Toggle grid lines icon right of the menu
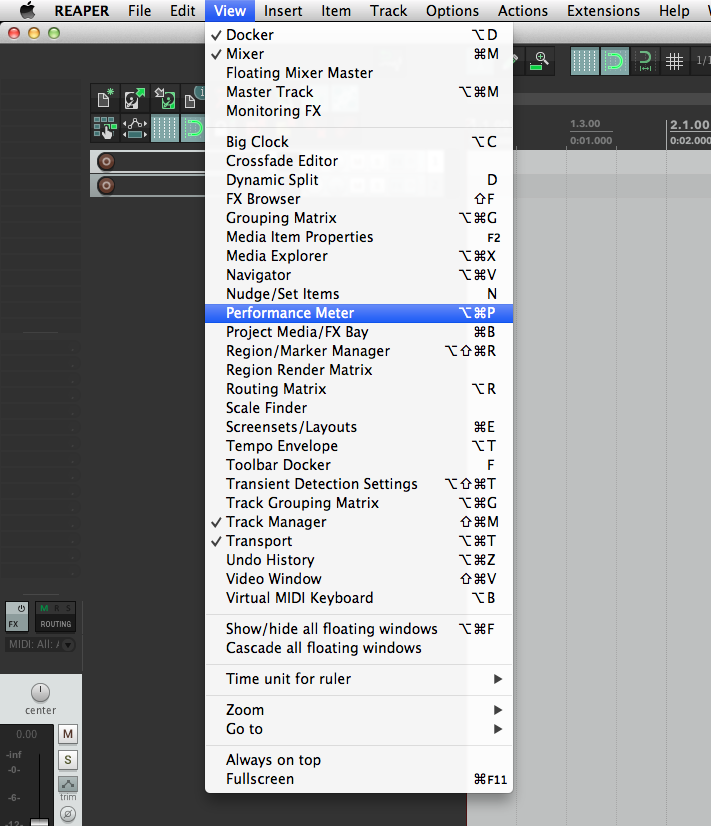The height and width of the screenshot is (826, 711). pyautogui.click(x=585, y=61)
